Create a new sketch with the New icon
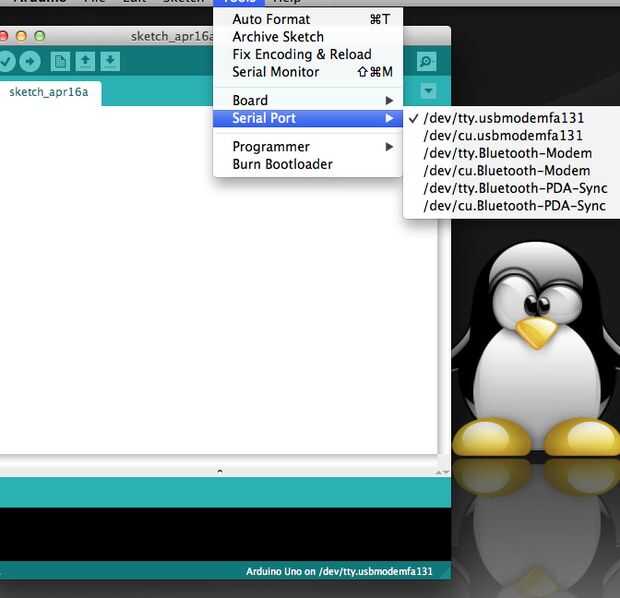This screenshot has height=598, width=620. pyautogui.click(x=60, y=61)
